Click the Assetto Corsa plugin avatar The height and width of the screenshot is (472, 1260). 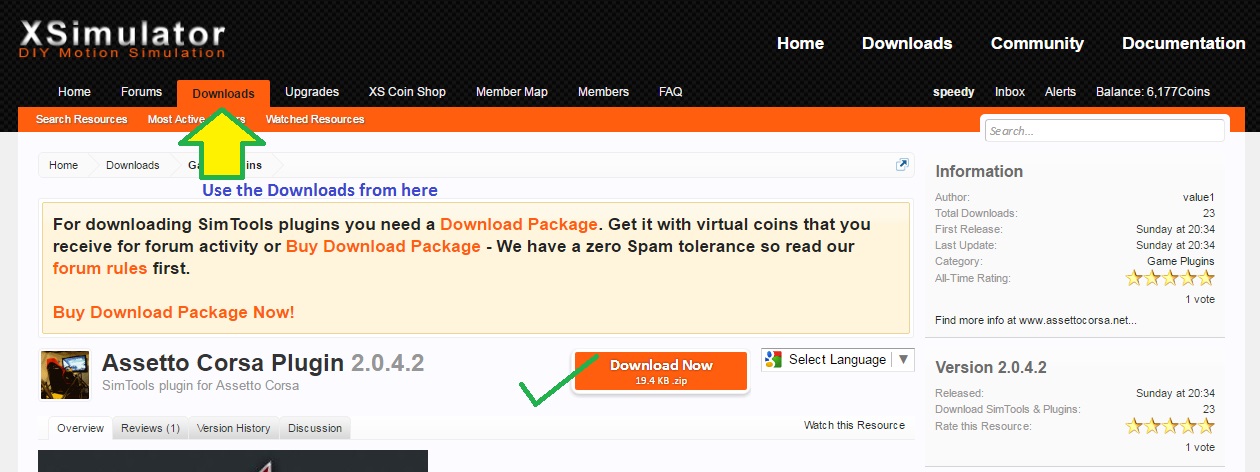click(65, 375)
